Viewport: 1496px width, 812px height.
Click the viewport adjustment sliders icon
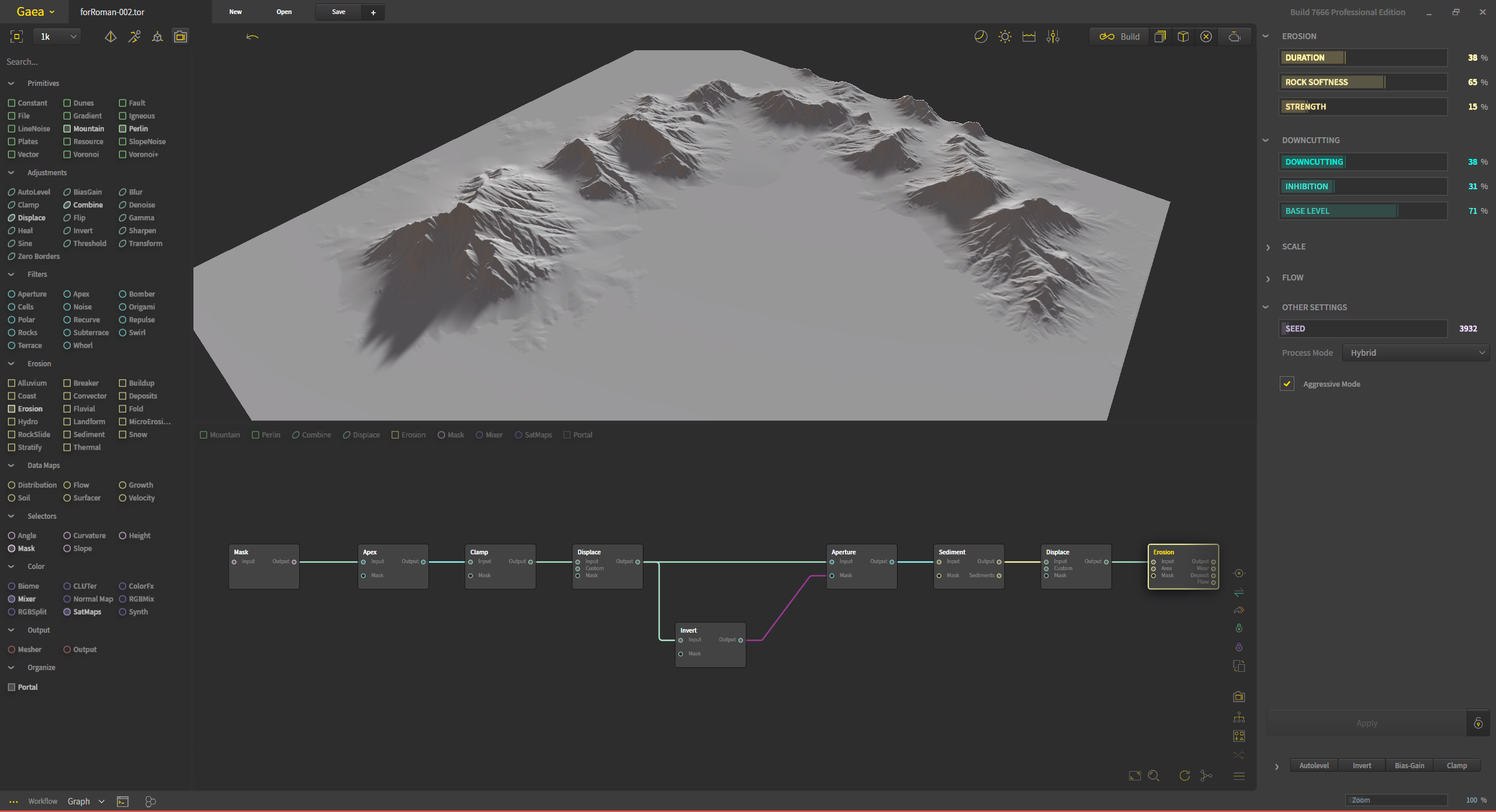click(1052, 36)
